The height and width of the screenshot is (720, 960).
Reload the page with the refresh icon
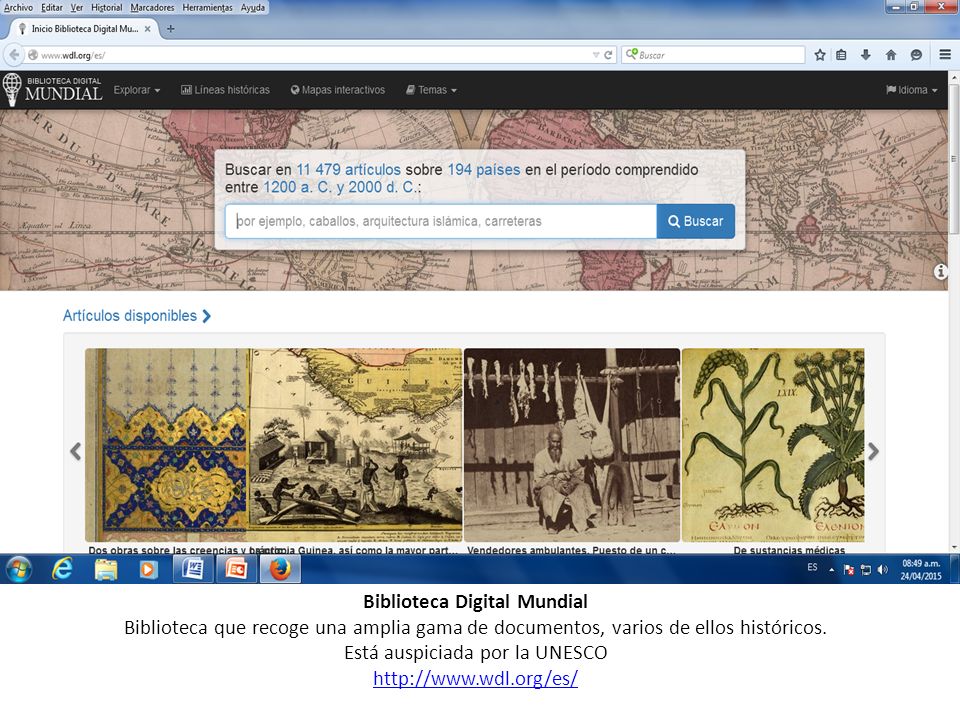click(608, 55)
